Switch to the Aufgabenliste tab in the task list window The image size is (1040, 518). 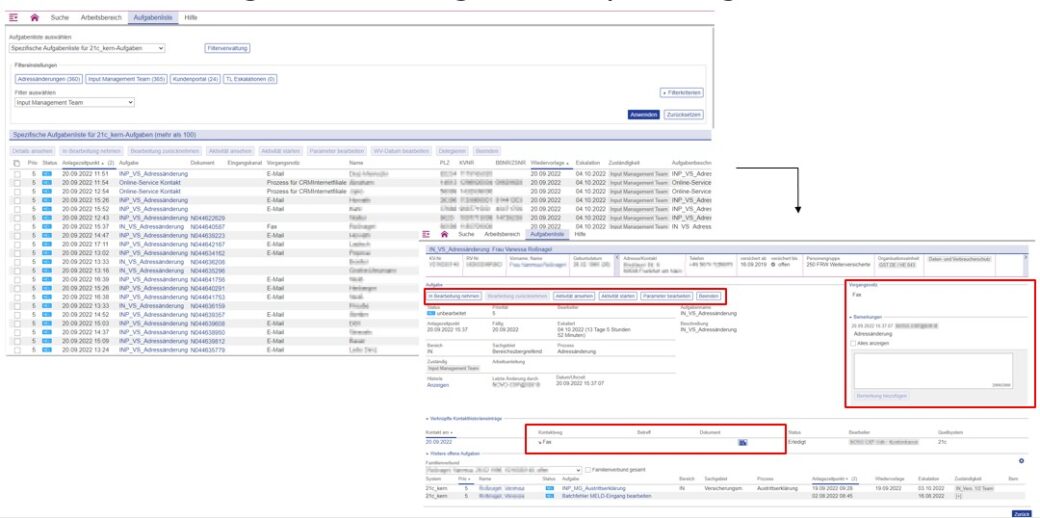pos(153,18)
